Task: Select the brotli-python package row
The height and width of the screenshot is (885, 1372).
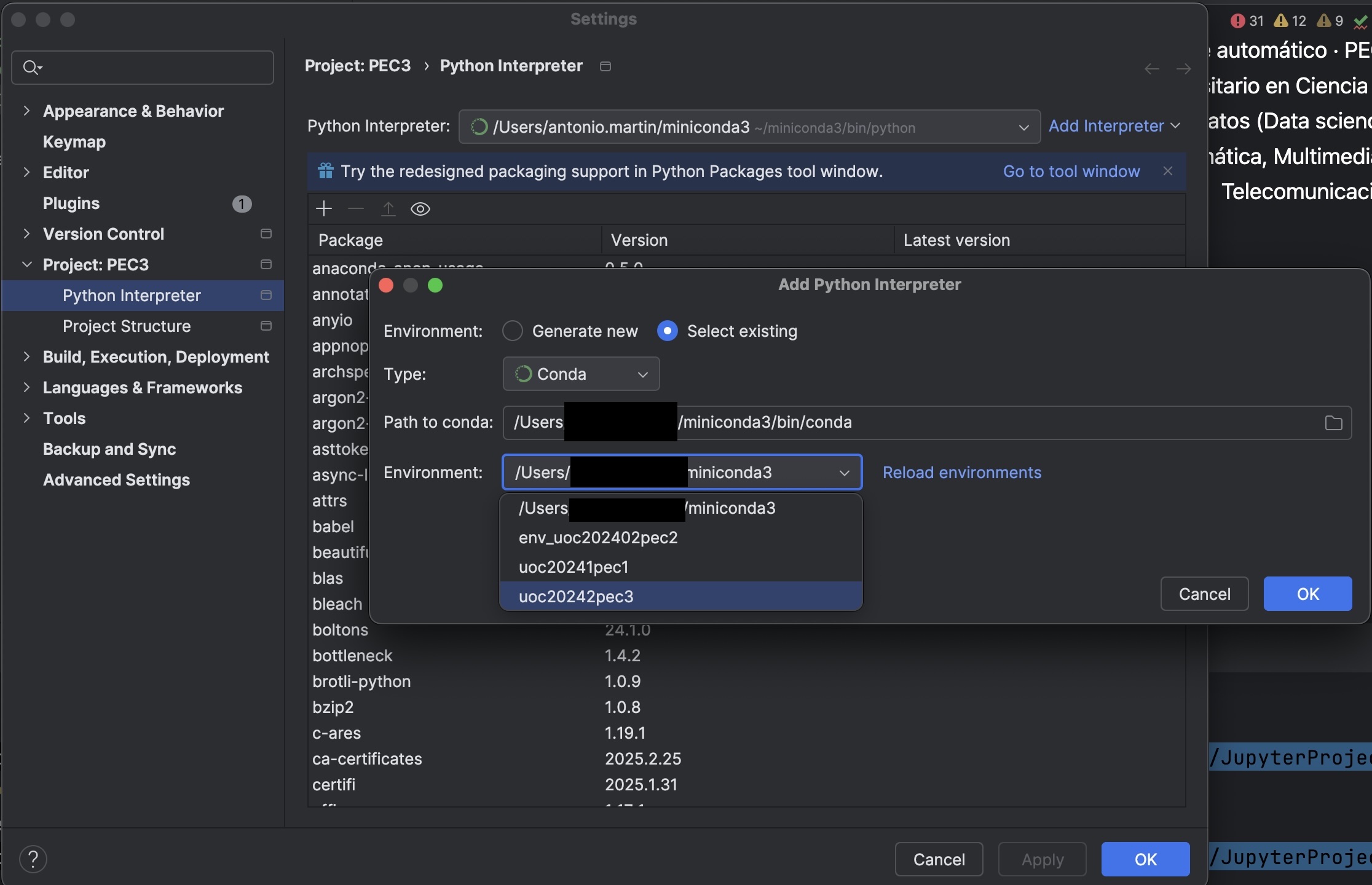Action: (746, 682)
